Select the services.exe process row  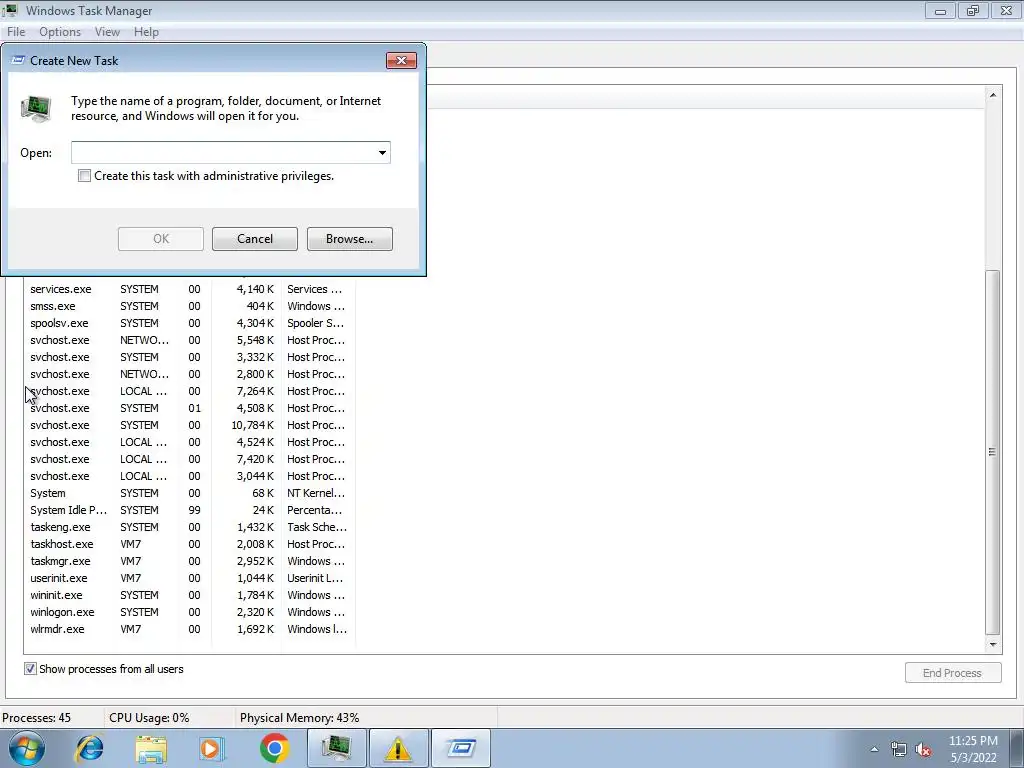[x=189, y=289]
